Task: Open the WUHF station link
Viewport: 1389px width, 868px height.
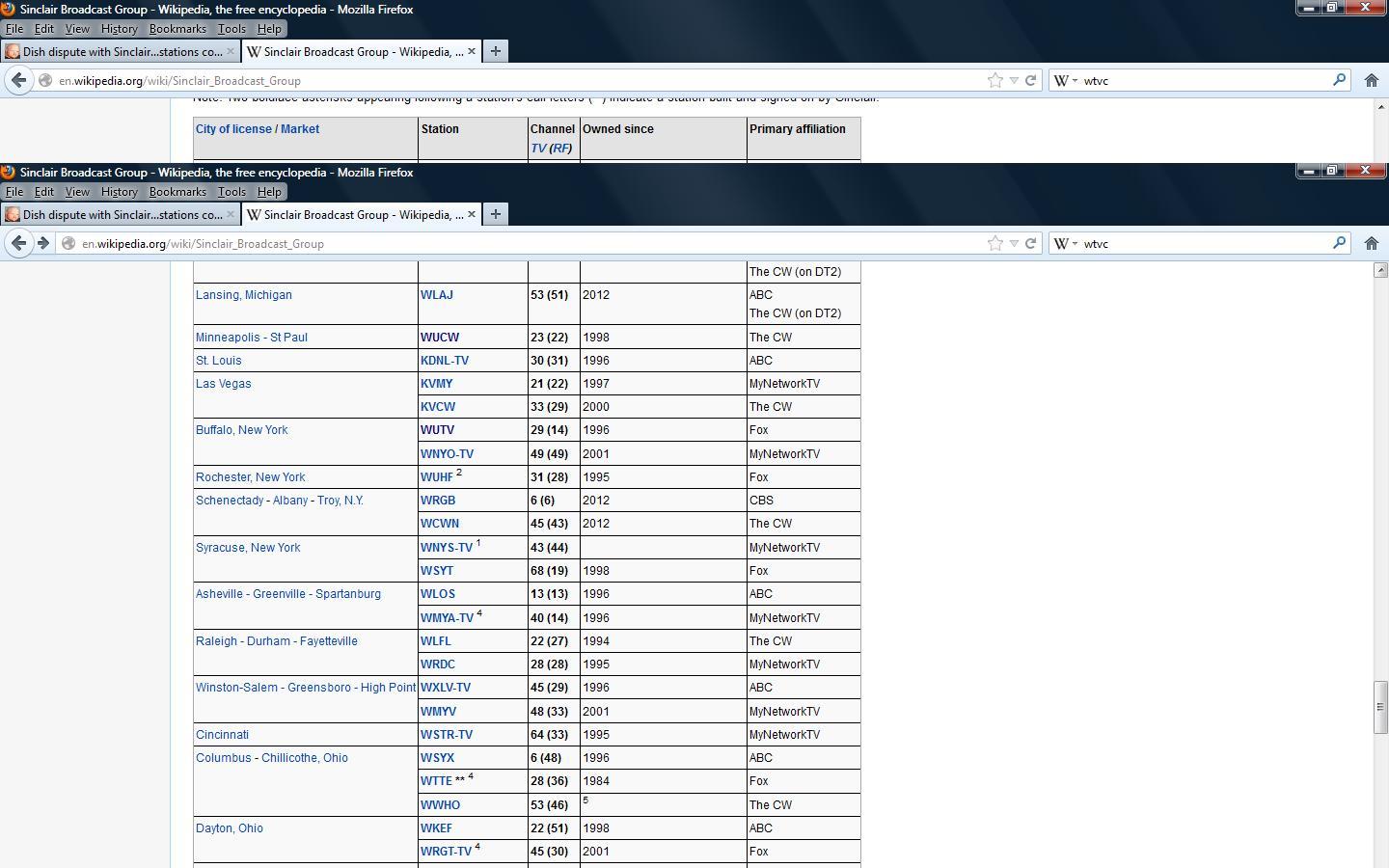Action: [437, 477]
